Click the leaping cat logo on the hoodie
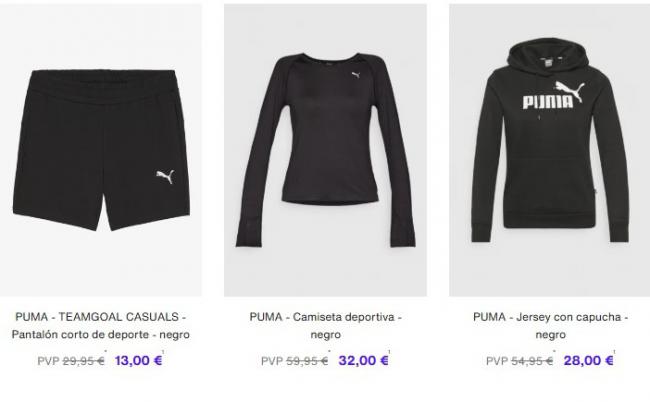This screenshot has width=650, height=402. (570, 91)
